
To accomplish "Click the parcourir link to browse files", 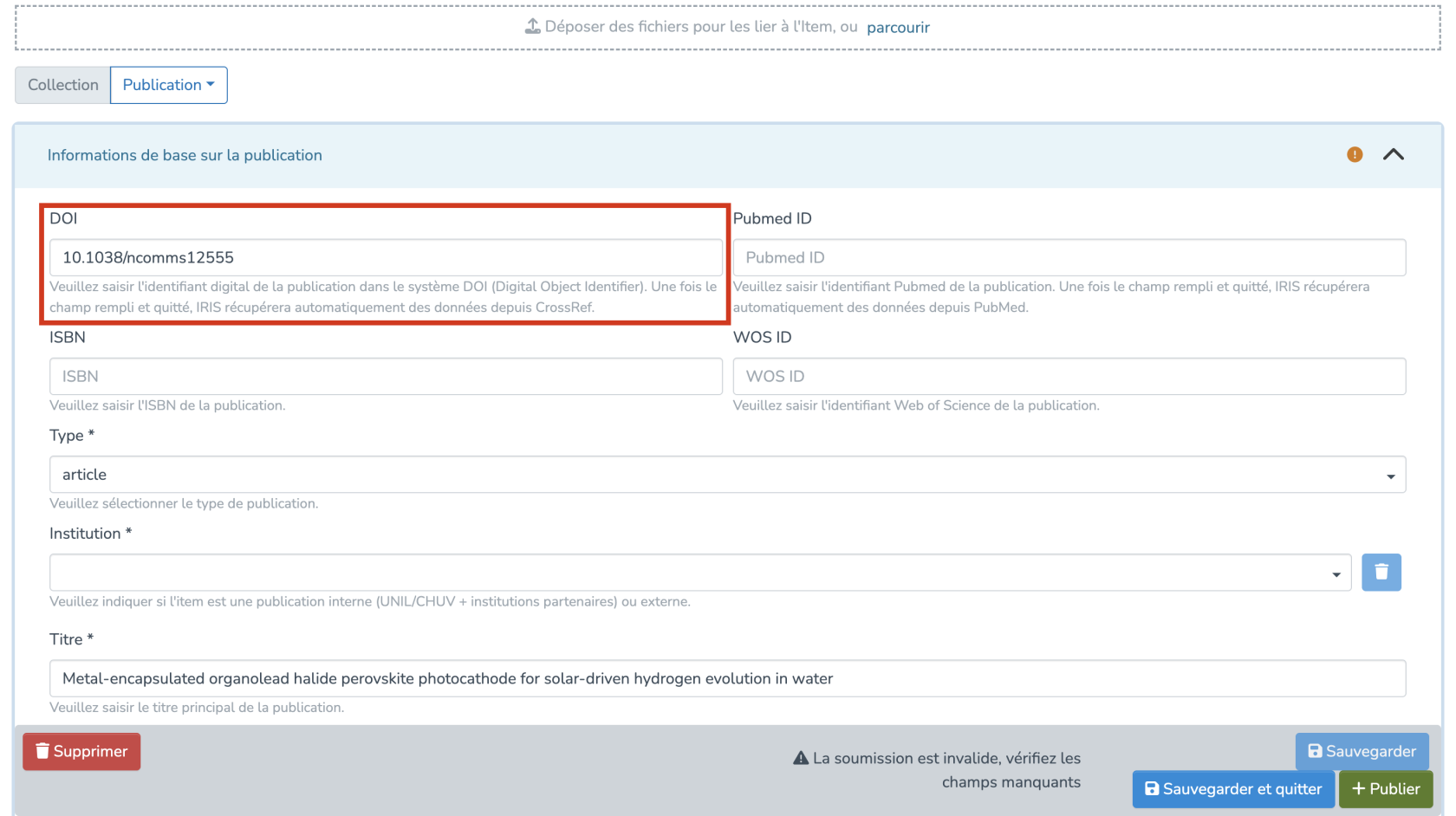I will point(898,28).
